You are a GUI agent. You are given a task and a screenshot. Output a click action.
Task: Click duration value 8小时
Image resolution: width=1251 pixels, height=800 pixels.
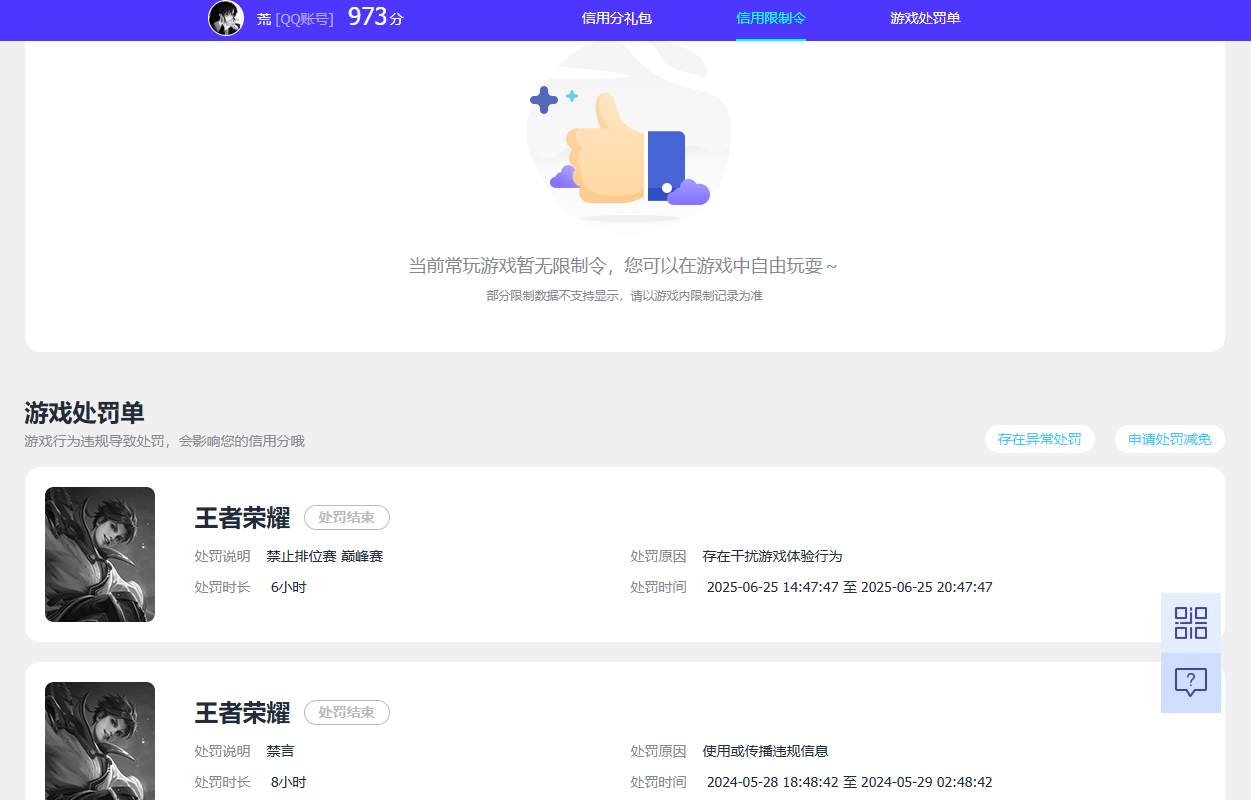[x=289, y=782]
